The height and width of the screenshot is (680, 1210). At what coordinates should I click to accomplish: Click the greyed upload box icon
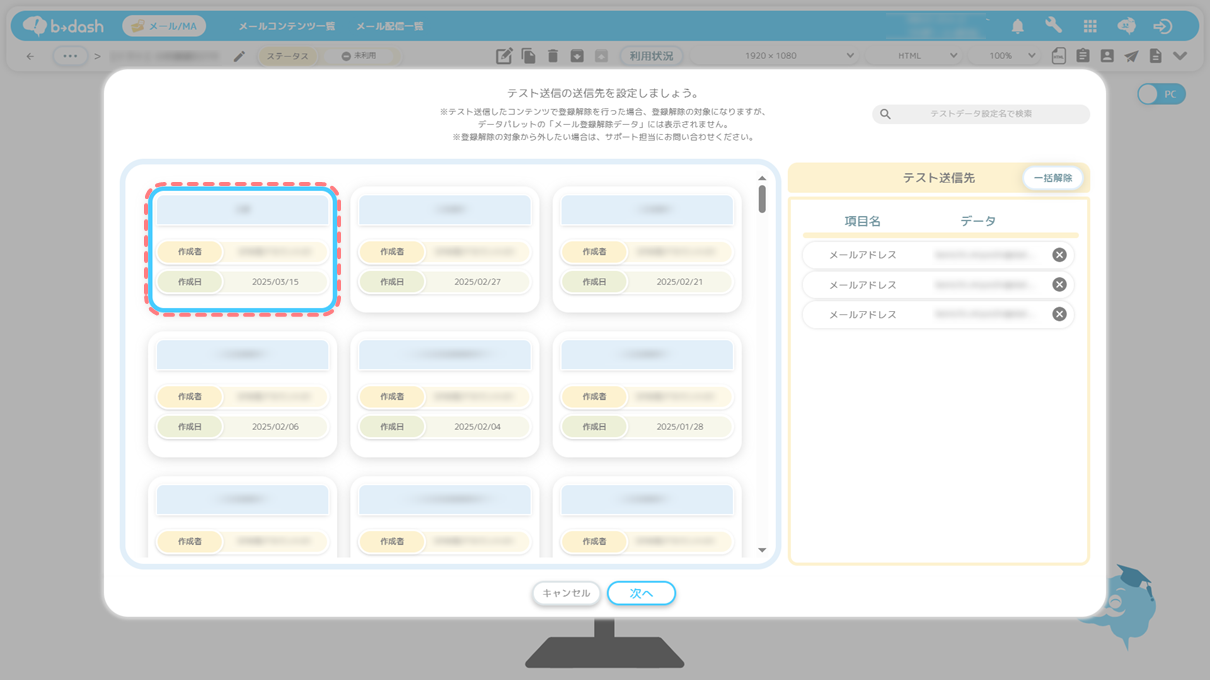601,56
